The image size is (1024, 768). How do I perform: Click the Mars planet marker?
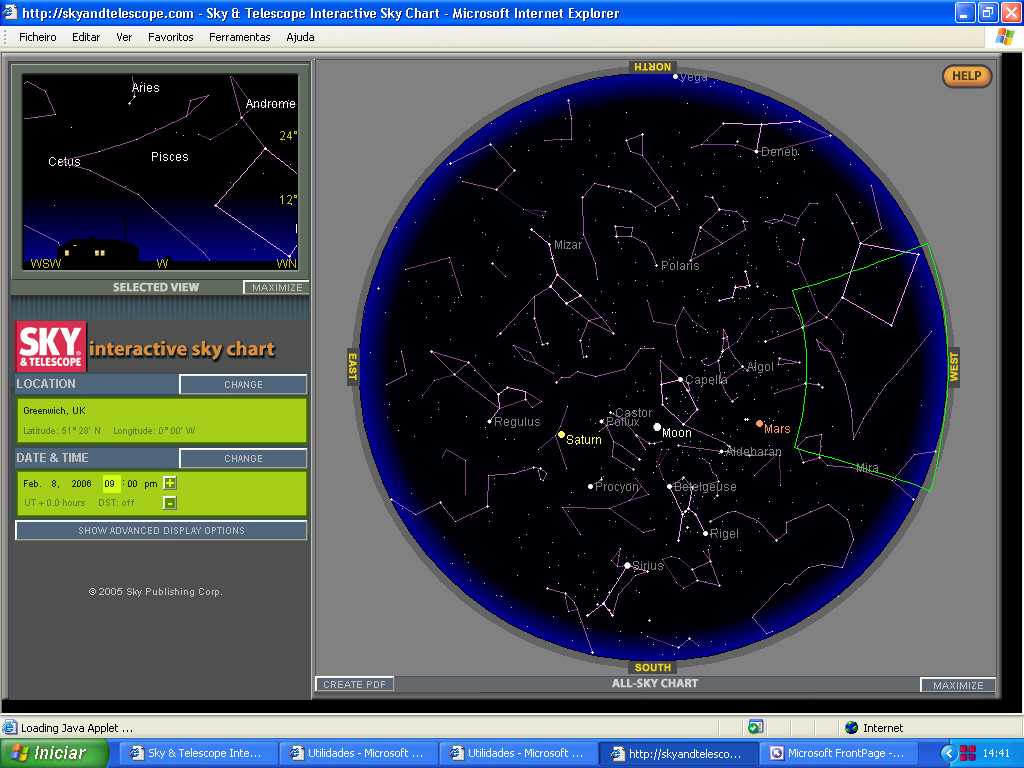click(x=760, y=424)
